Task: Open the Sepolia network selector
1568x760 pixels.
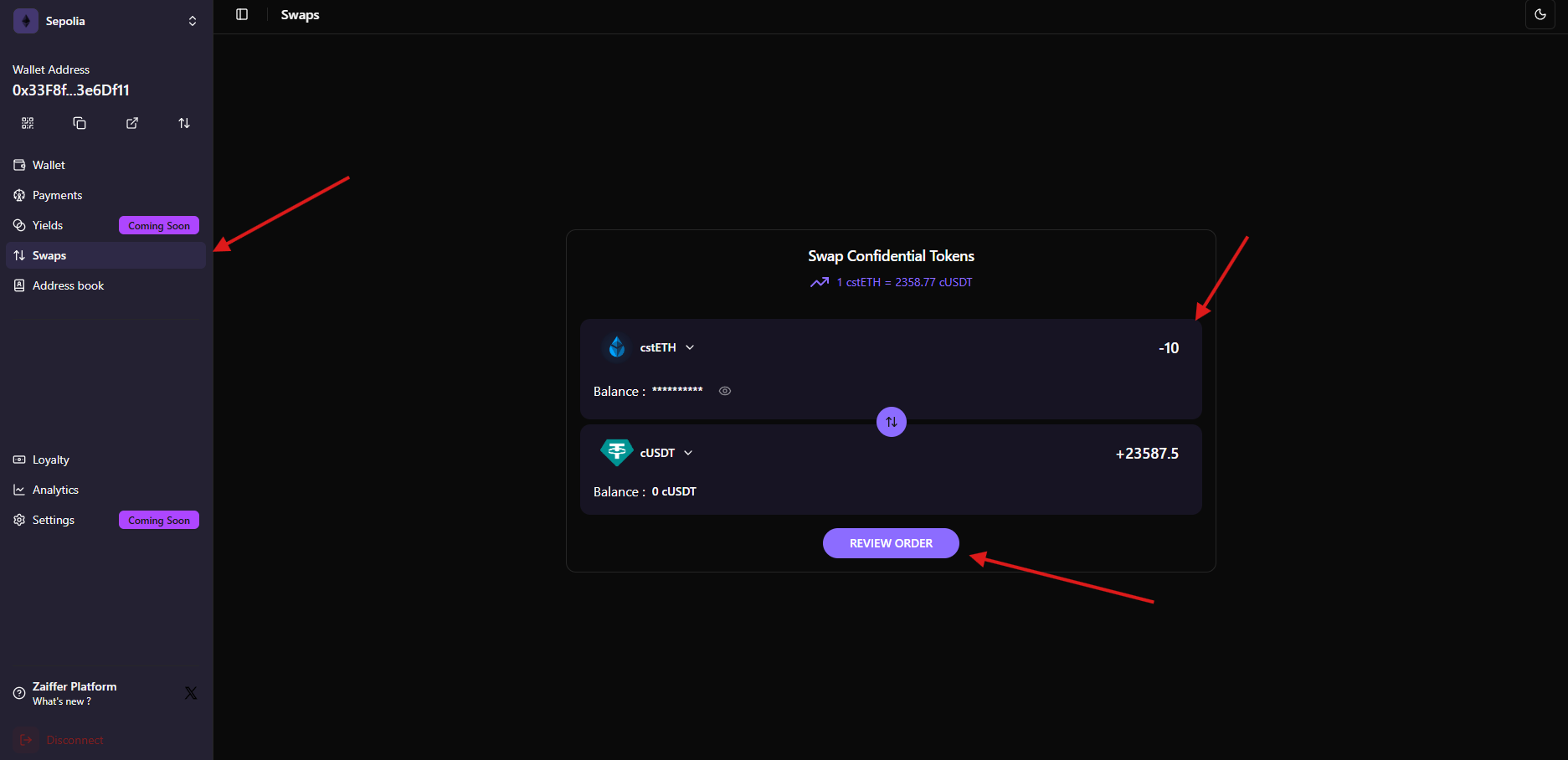Action: [107, 21]
